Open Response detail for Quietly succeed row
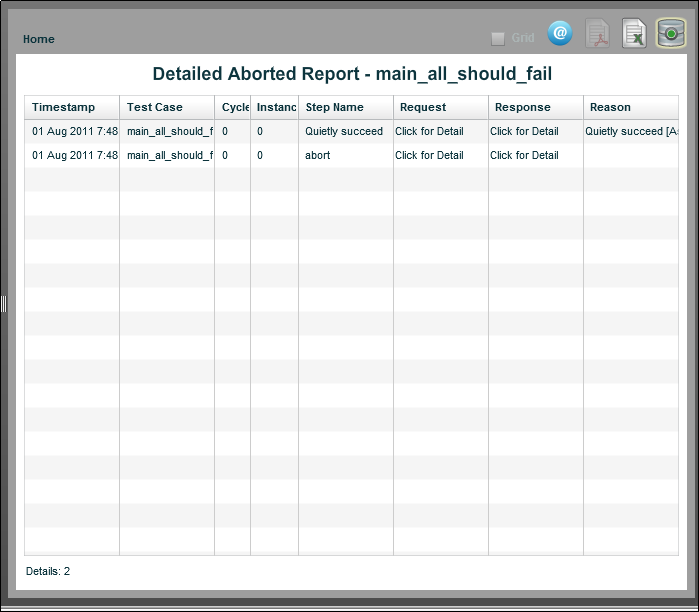699x612 pixels. [524, 131]
